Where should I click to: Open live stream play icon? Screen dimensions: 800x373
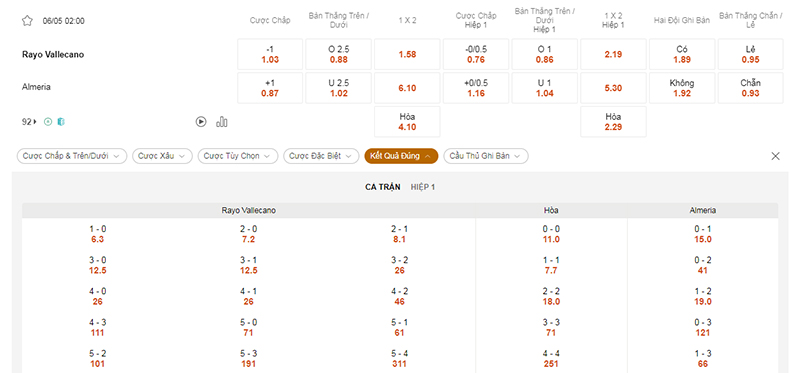click(x=201, y=122)
